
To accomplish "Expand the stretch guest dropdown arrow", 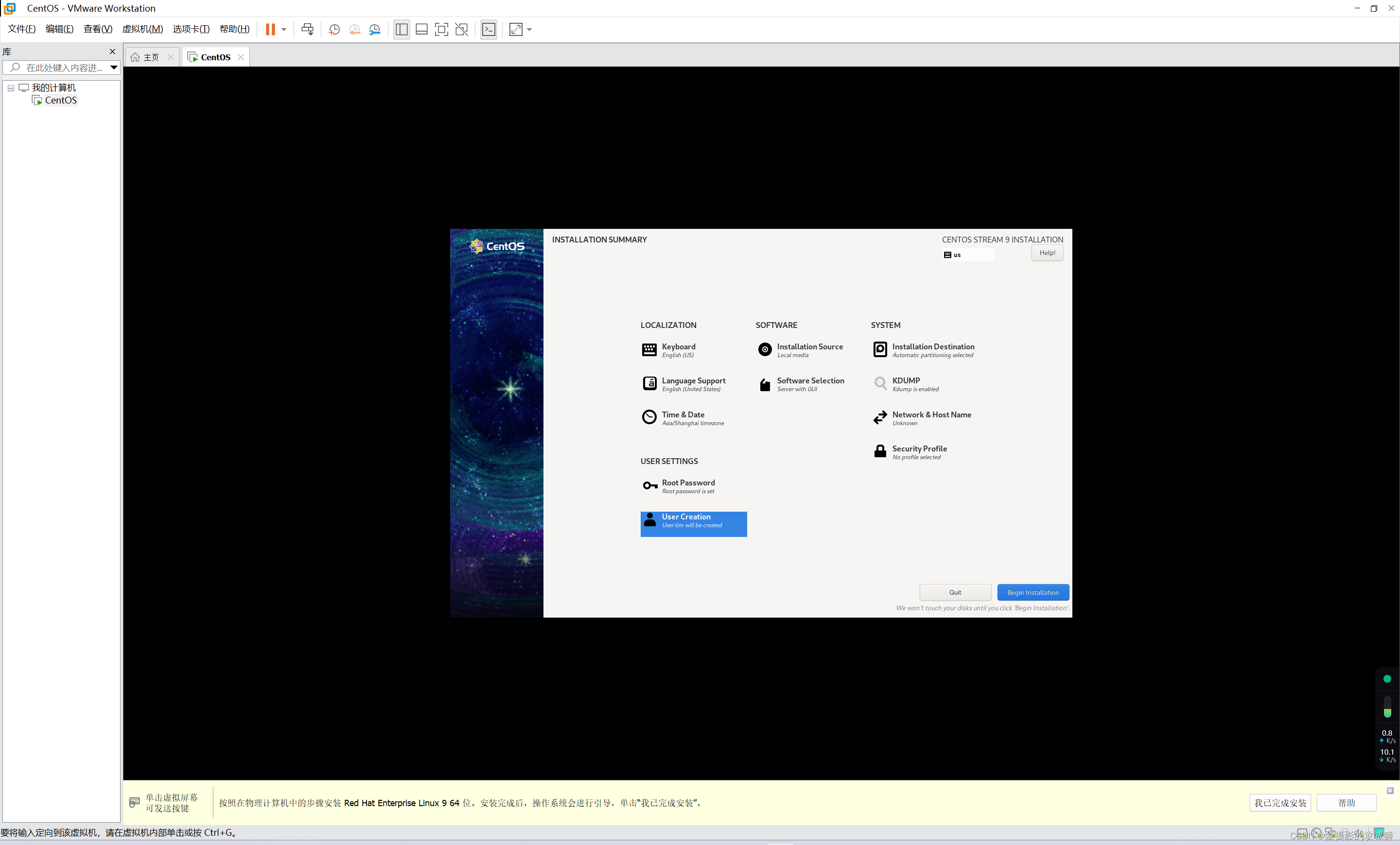I will tap(529, 30).
